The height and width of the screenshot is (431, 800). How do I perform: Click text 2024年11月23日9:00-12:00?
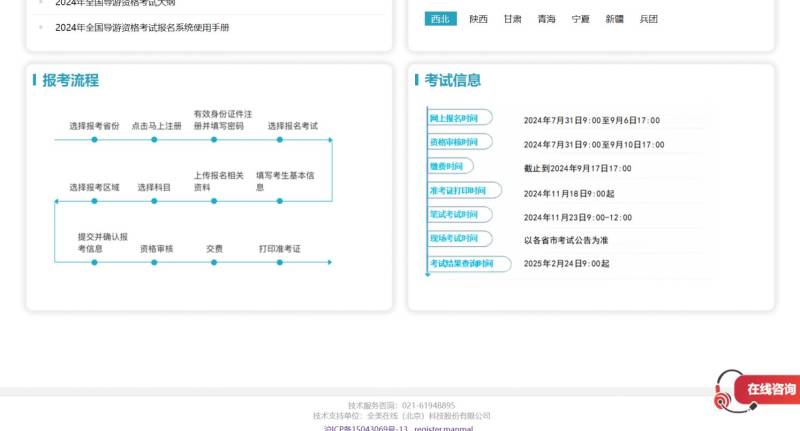click(x=578, y=217)
